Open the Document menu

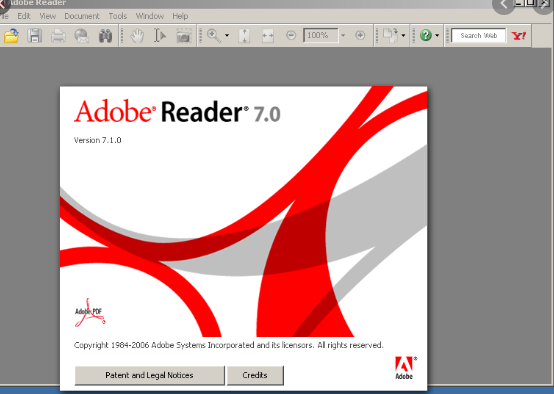82,16
